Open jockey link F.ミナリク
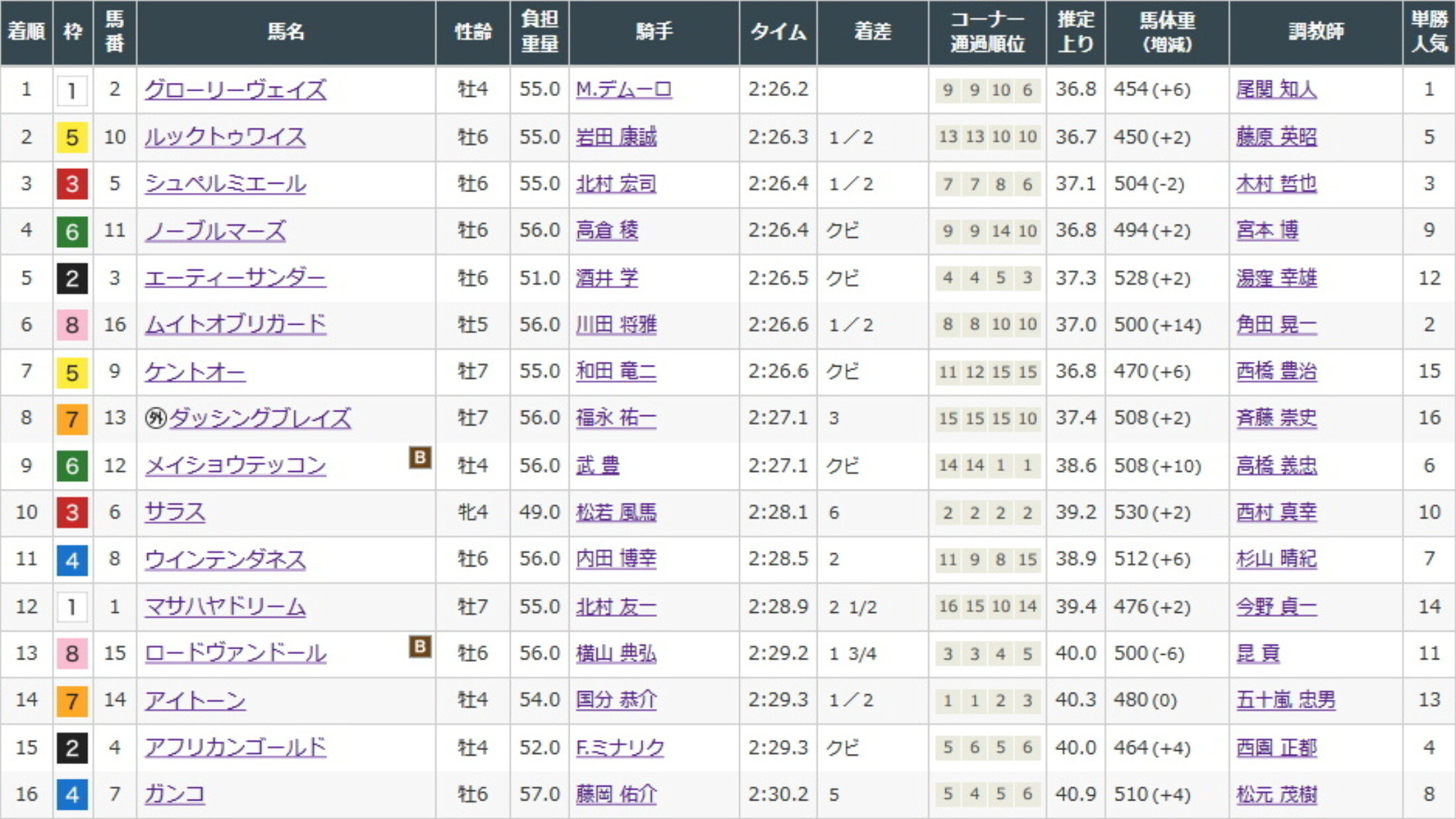1456x819 pixels. (619, 747)
